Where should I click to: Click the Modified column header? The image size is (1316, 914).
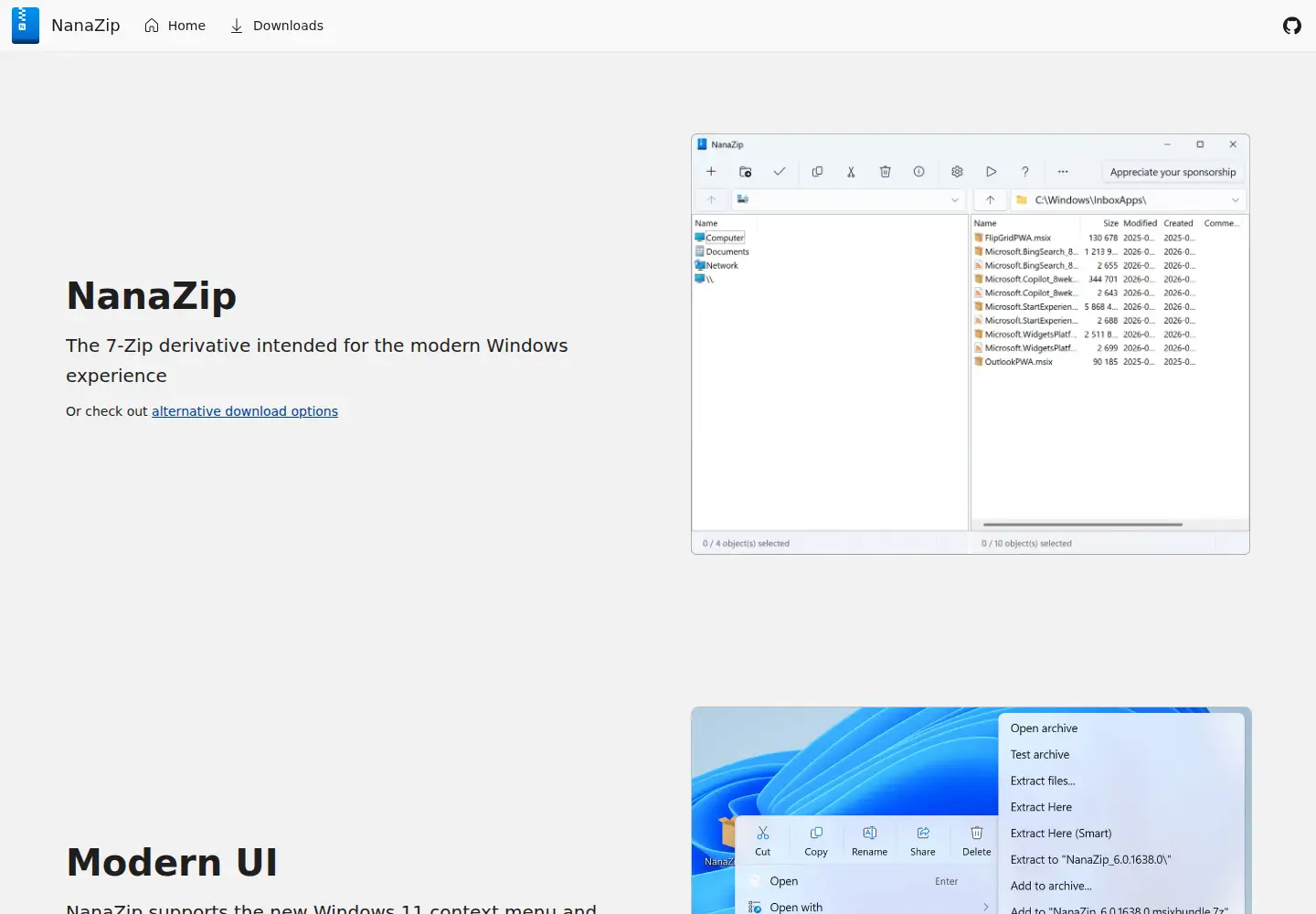(1140, 223)
